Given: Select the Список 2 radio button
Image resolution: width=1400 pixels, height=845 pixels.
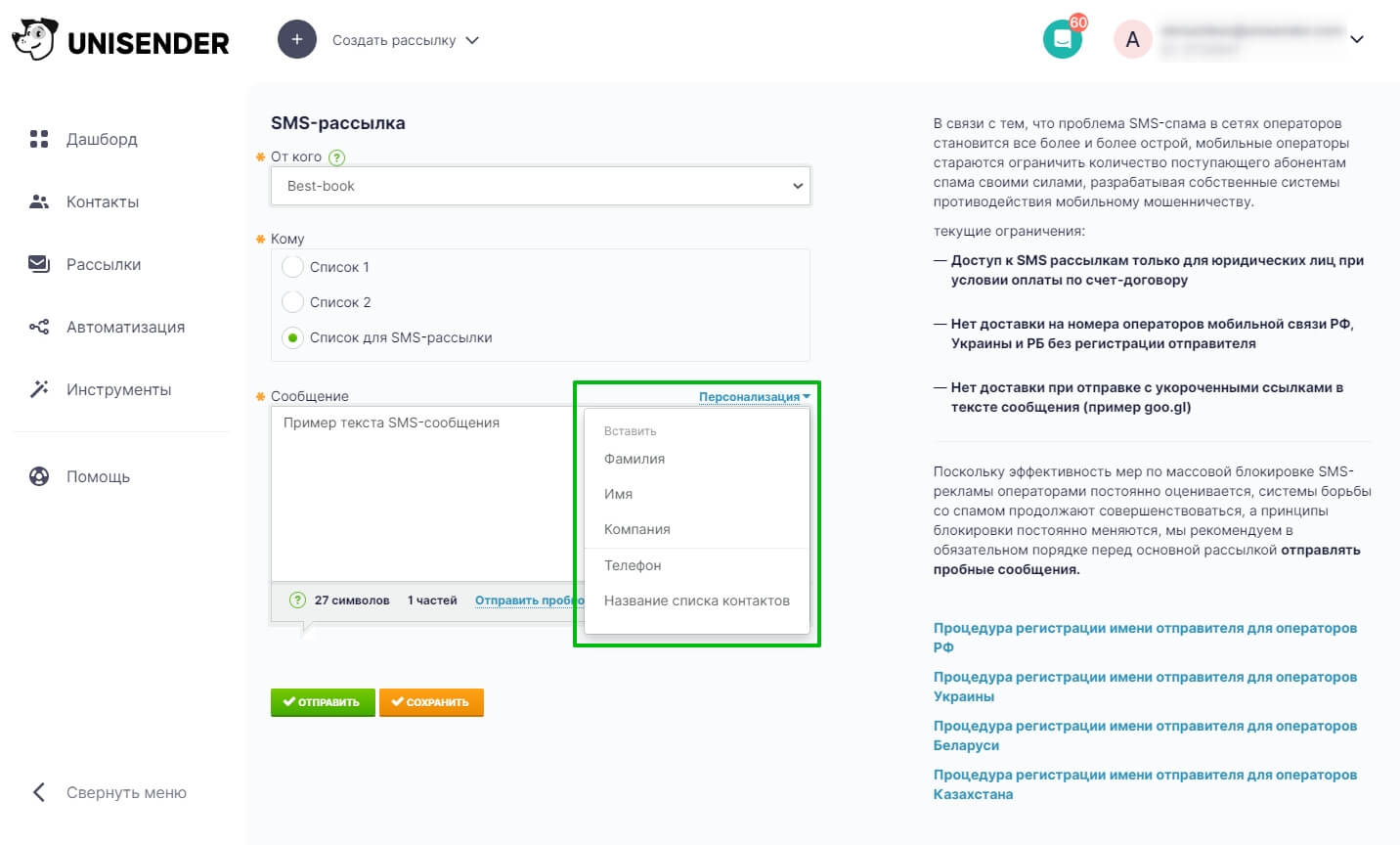Looking at the screenshot, I should click(x=292, y=302).
